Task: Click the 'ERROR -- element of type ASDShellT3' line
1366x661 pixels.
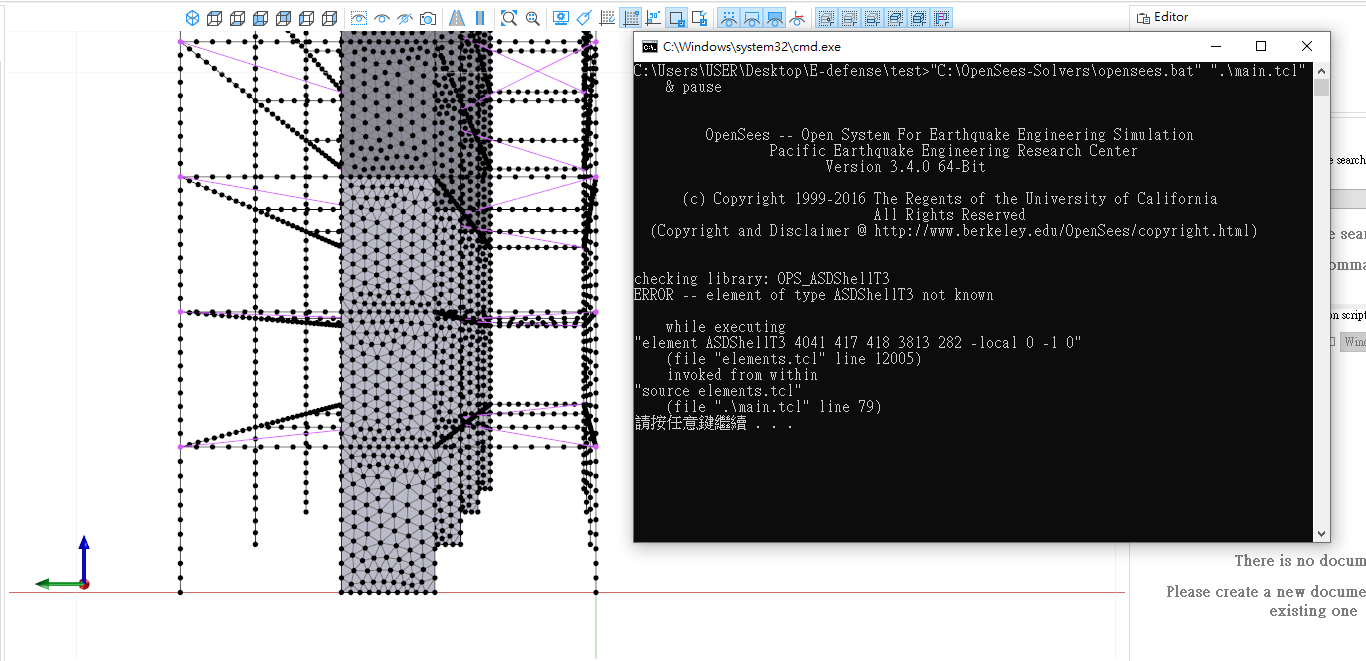Action: click(814, 295)
